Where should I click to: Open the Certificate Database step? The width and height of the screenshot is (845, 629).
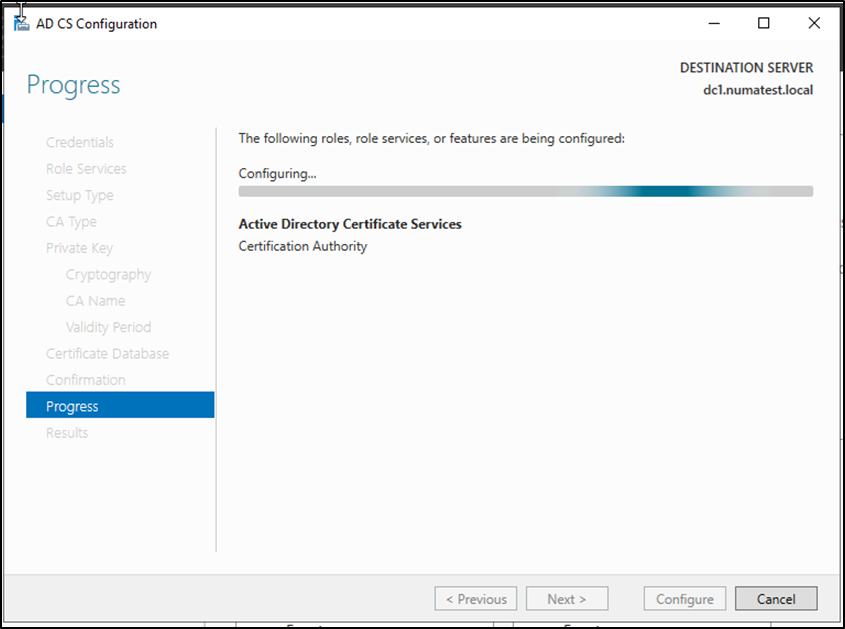(x=107, y=354)
